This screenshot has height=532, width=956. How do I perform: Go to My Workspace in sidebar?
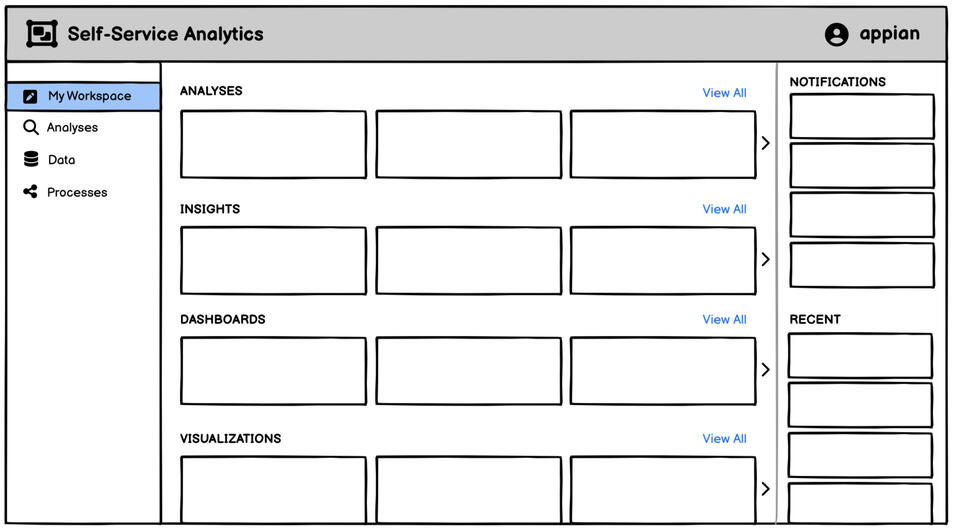(89, 97)
